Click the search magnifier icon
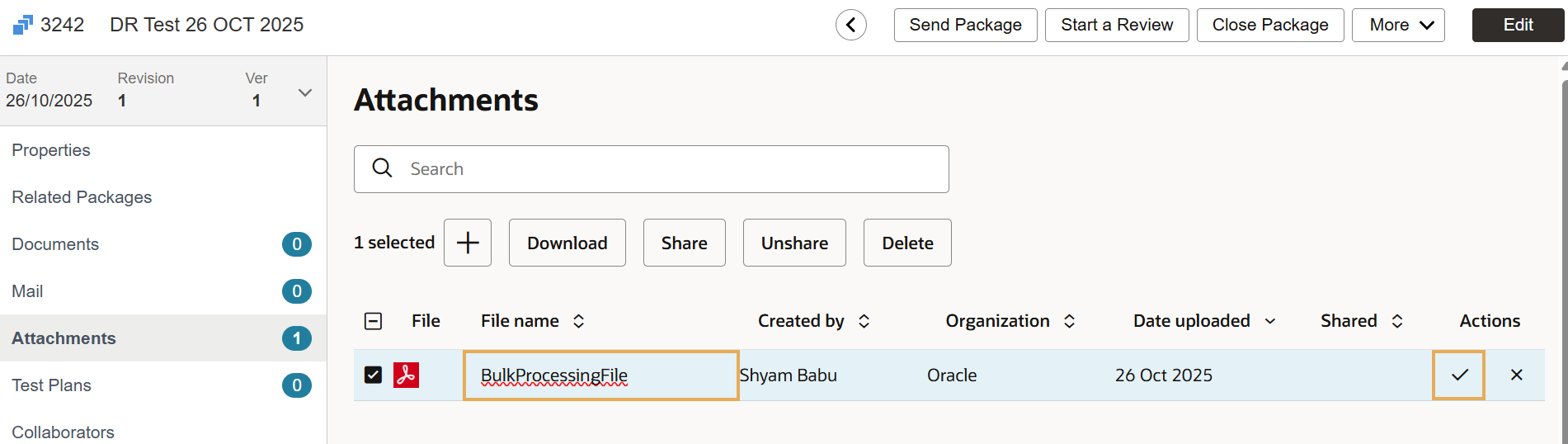This screenshot has width=1568, height=444. 382,168
